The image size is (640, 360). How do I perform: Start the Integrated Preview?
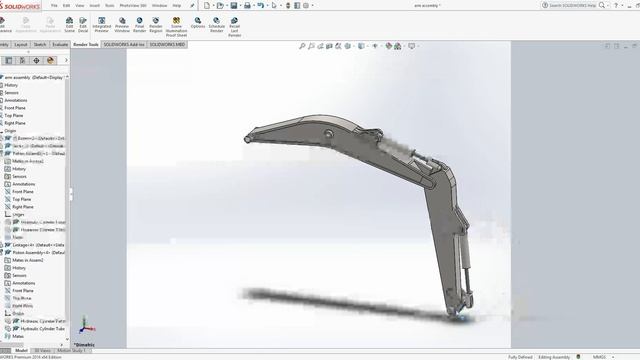(x=102, y=25)
